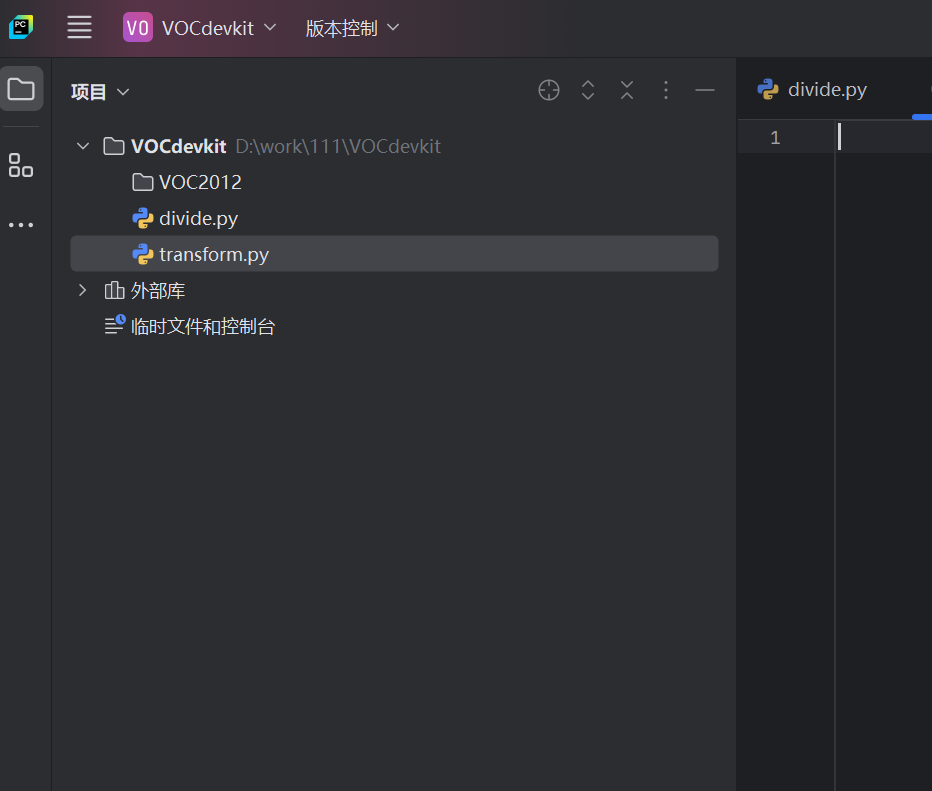Expand the 外部库 tree node
932x791 pixels.
point(83,290)
